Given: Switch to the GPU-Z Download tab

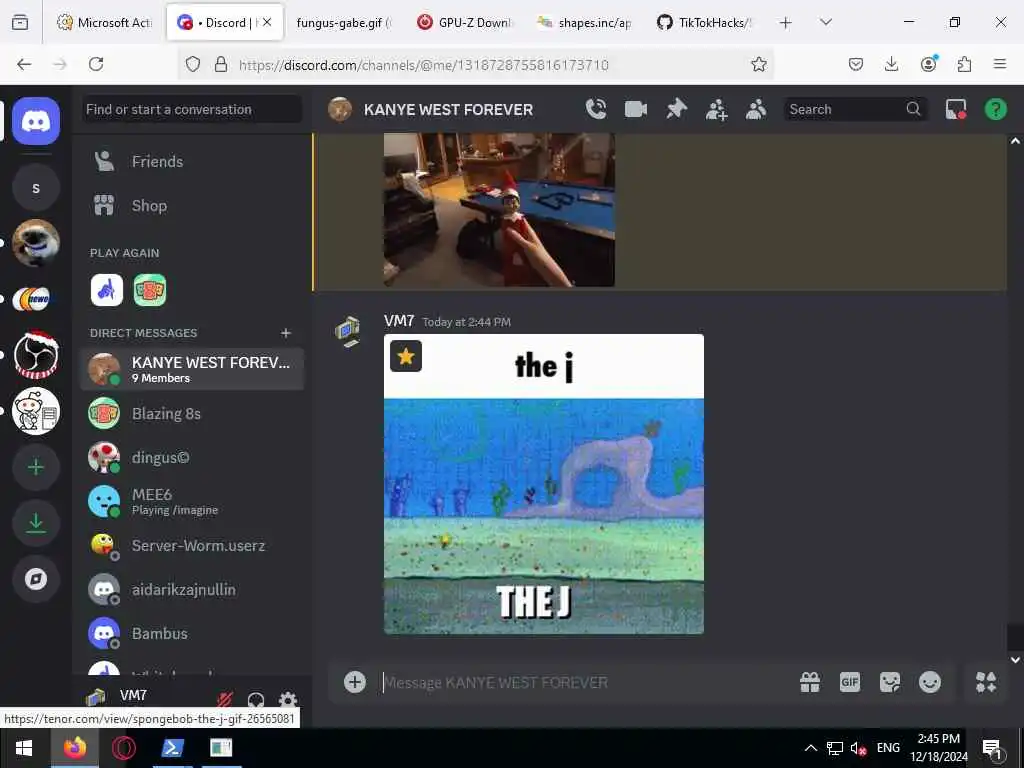Looking at the screenshot, I should coord(465,22).
